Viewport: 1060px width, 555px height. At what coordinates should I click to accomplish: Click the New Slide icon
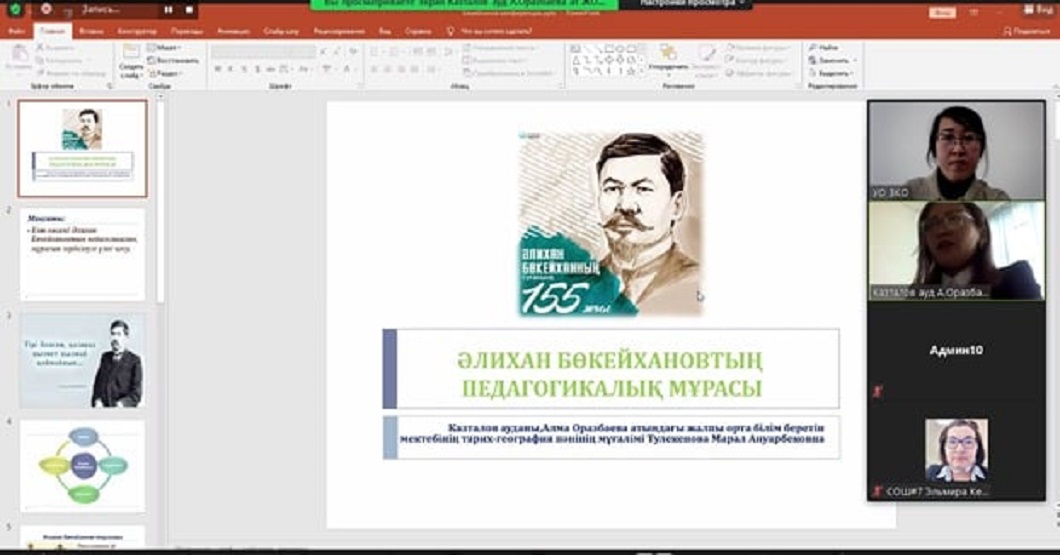coord(131,57)
